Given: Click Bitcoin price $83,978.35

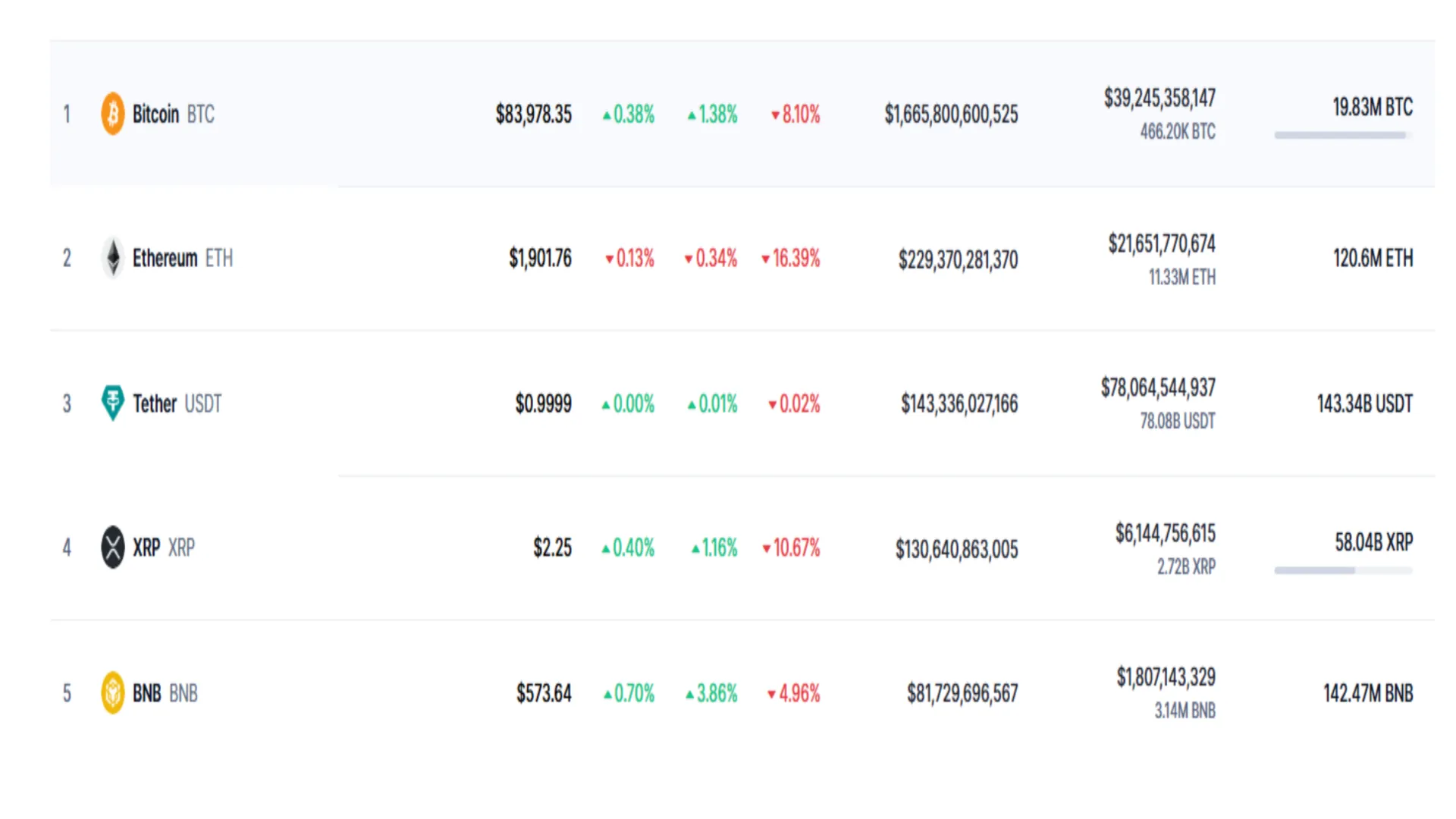Looking at the screenshot, I should [534, 115].
